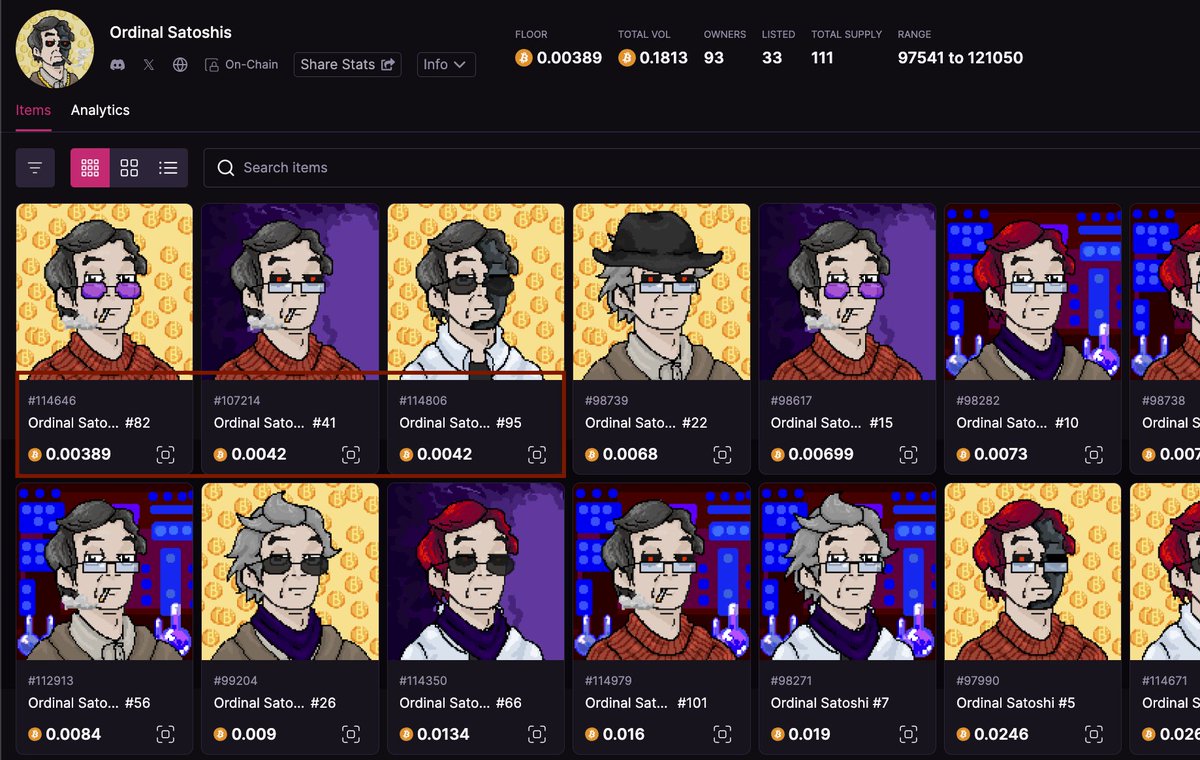The width and height of the screenshot is (1200, 760).
Task: Click inscription number #114646
Action: coord(52,401)
